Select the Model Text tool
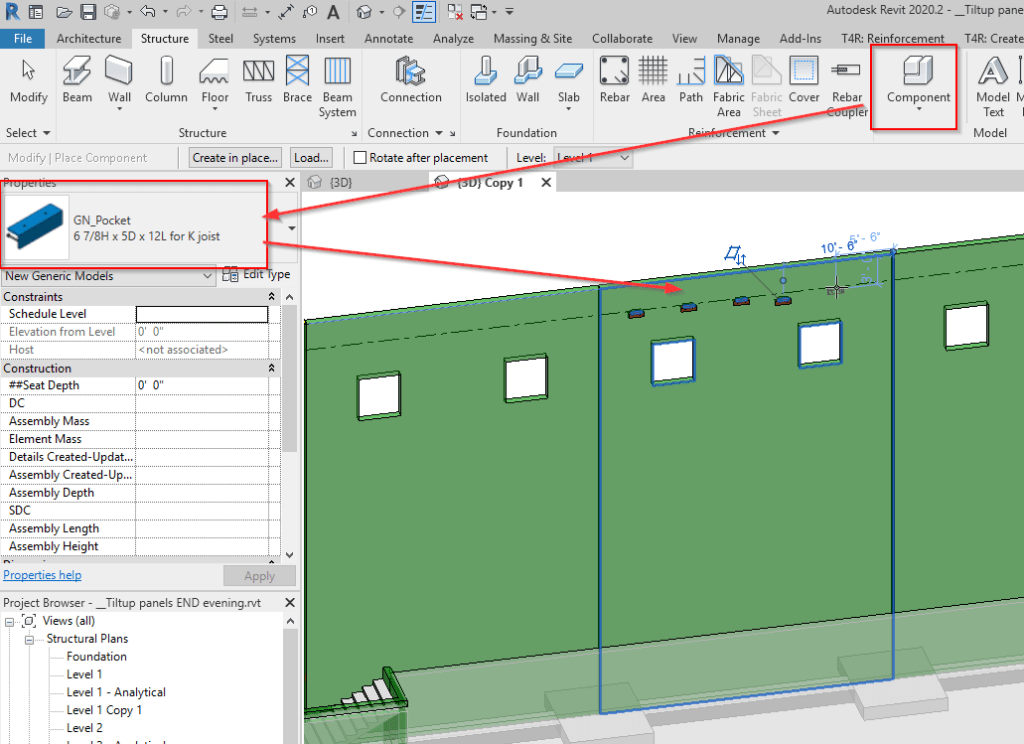Screen dimensions: 1024x744 click(993, 86)
